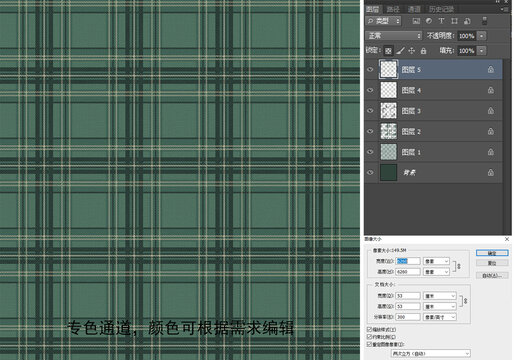The width and height of the screenshot is (515, 360).
Task: Open pixel width unit dropdown
Action: click(436, 261)
